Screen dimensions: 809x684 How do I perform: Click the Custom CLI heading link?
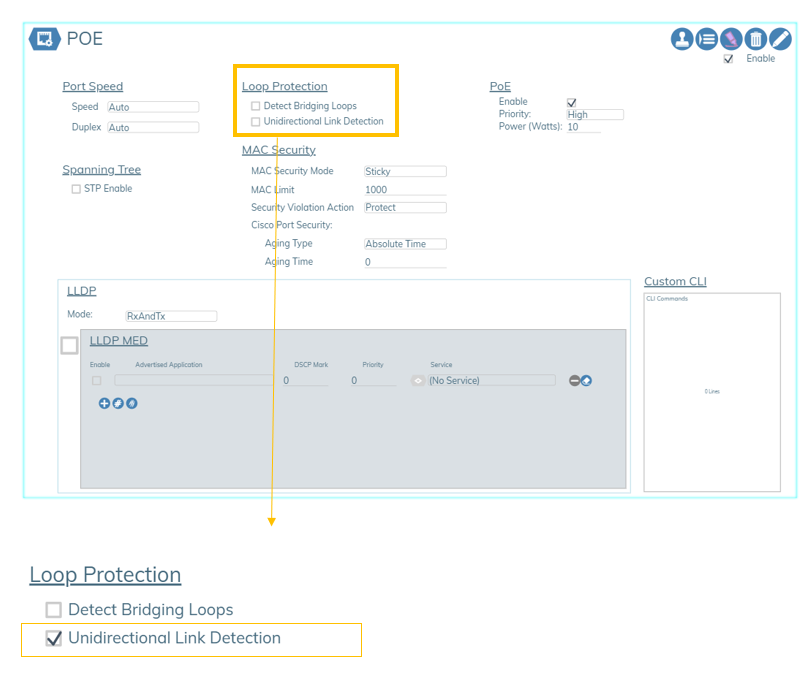675,282
